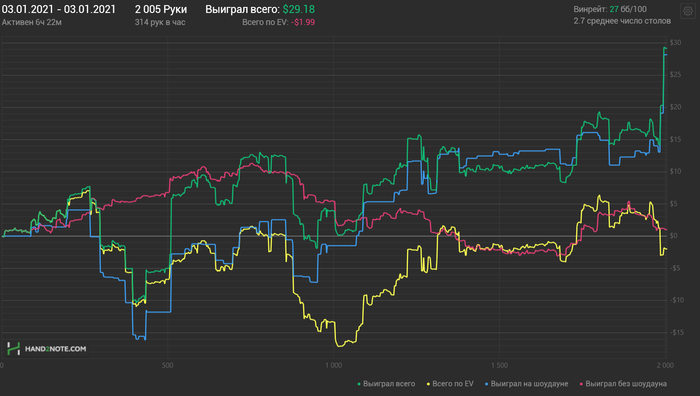Click the '2 005 Руки' hand count
The height and width of the screenshot is (396, 700).
click(161, 9)
